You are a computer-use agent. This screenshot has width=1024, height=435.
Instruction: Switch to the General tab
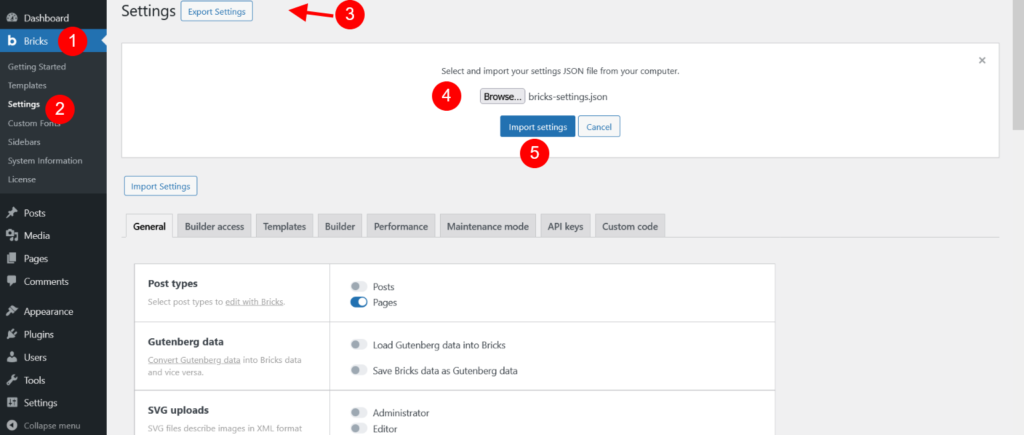pyautogui.click(x=149, y=227)
